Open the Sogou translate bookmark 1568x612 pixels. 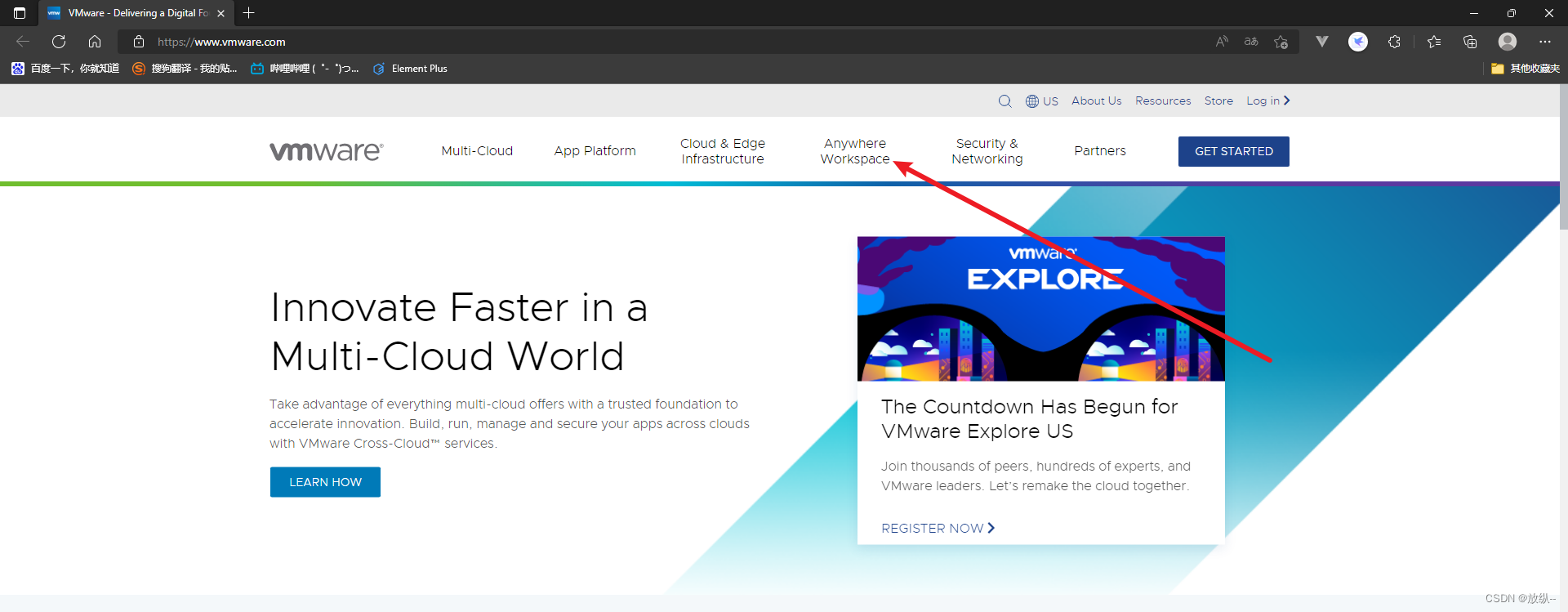click(x=185, y=69)
